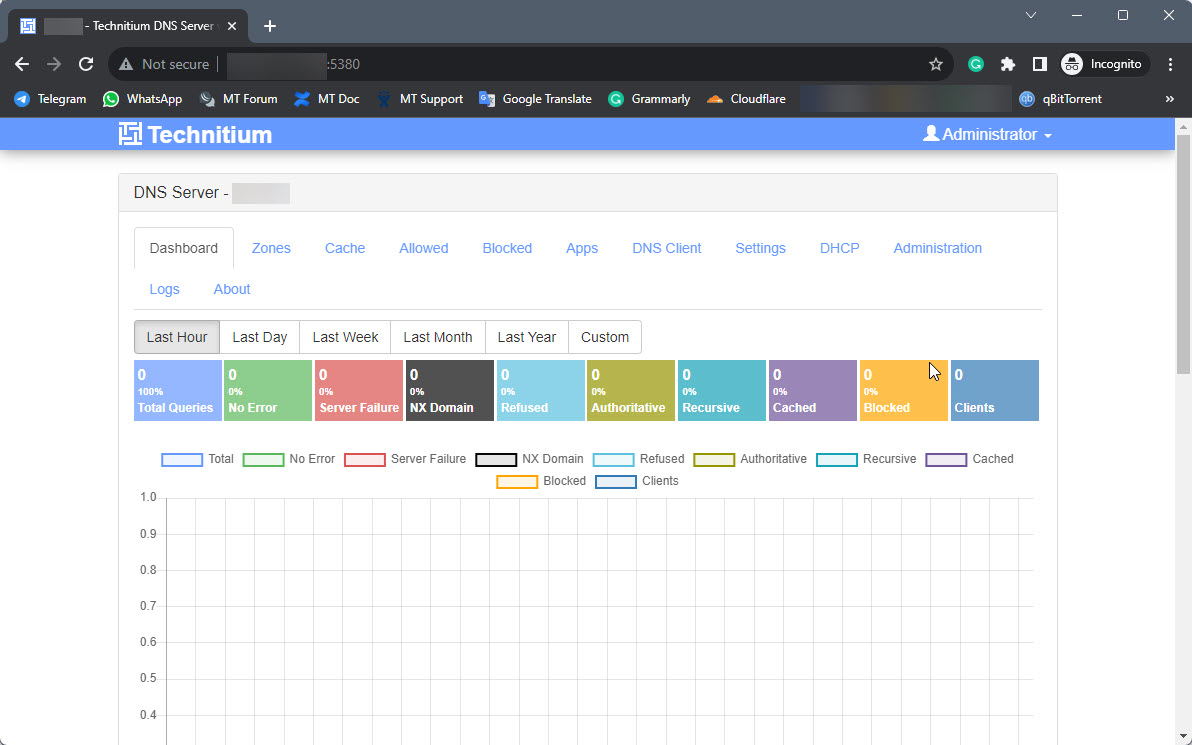The height and width of the screenshot is (745, 1192).
Task: Click the Recursive stat tile
Action: click(x=722, y=391)
